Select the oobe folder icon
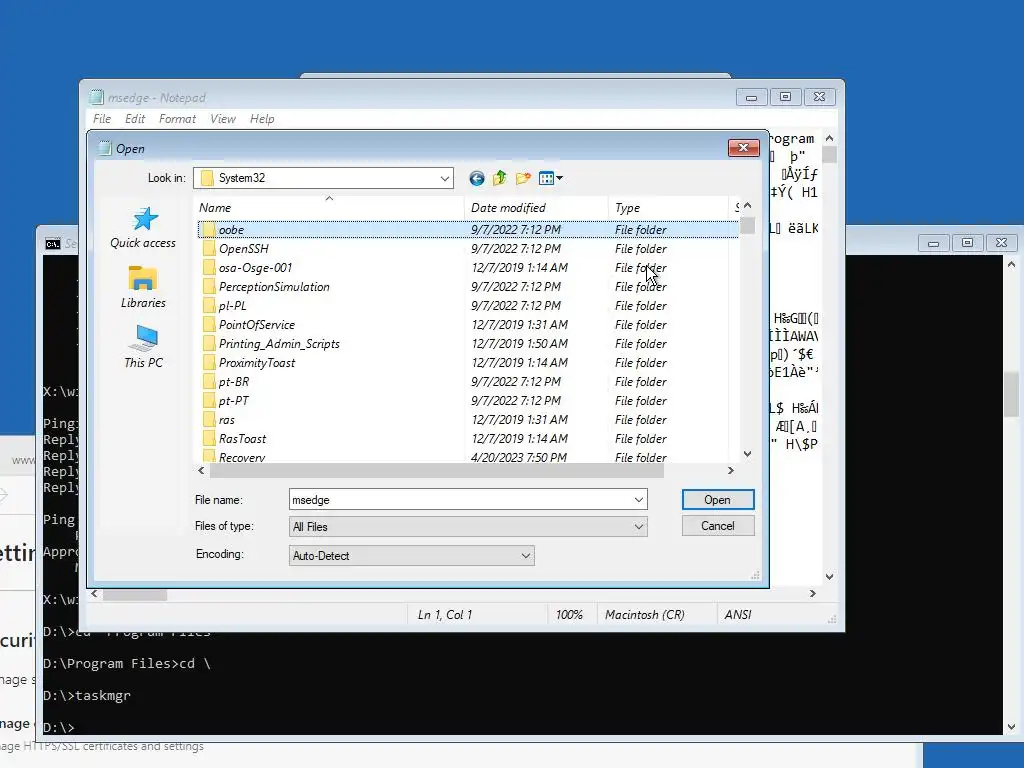 coord(208,230)
